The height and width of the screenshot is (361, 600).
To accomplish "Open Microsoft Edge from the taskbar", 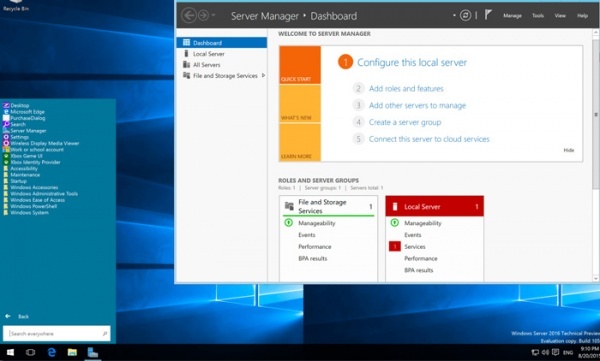I will pyautogui.click(x=52, y=352).
